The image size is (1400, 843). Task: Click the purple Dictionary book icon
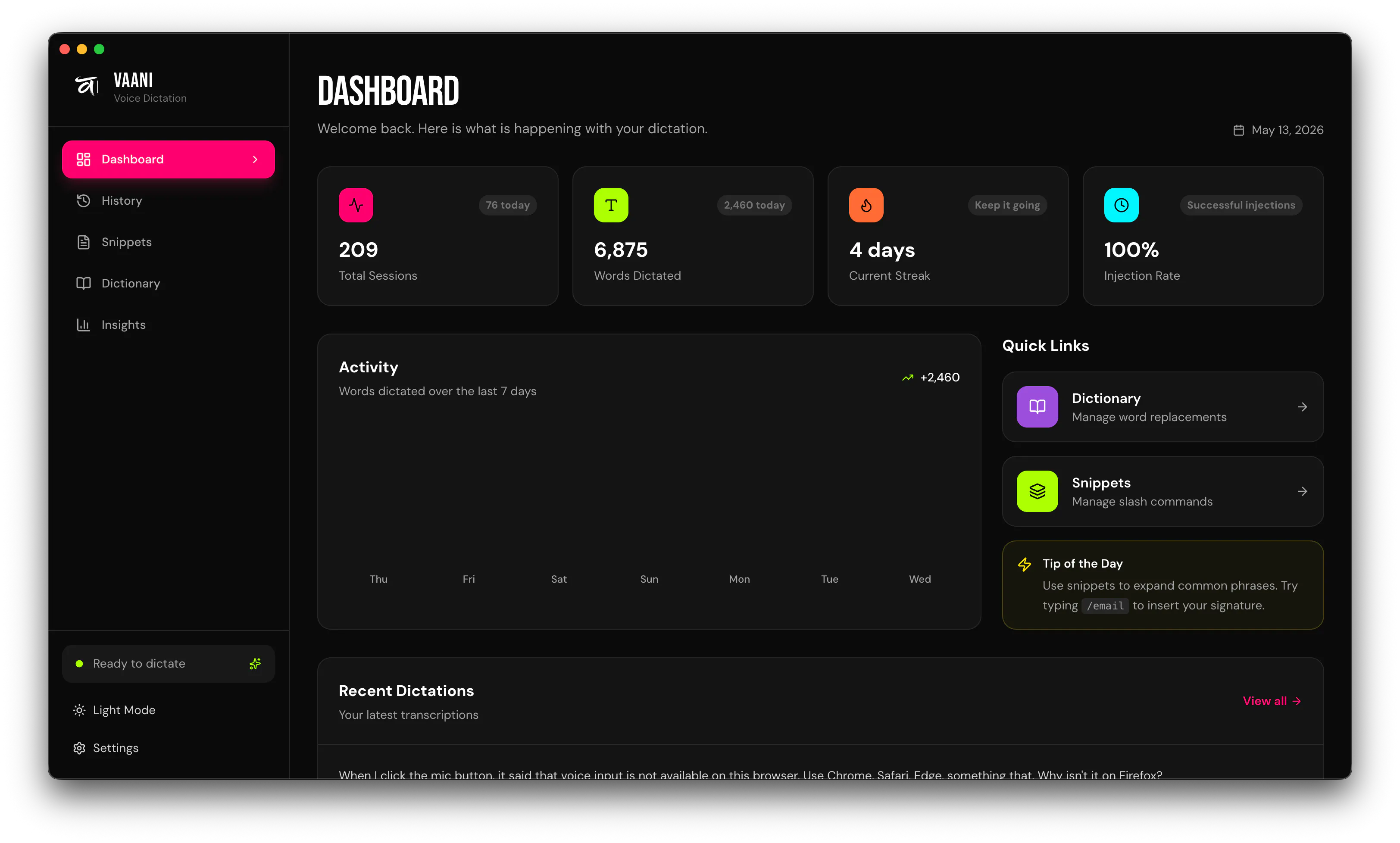pyautogui.click(x=1037, y=407)
